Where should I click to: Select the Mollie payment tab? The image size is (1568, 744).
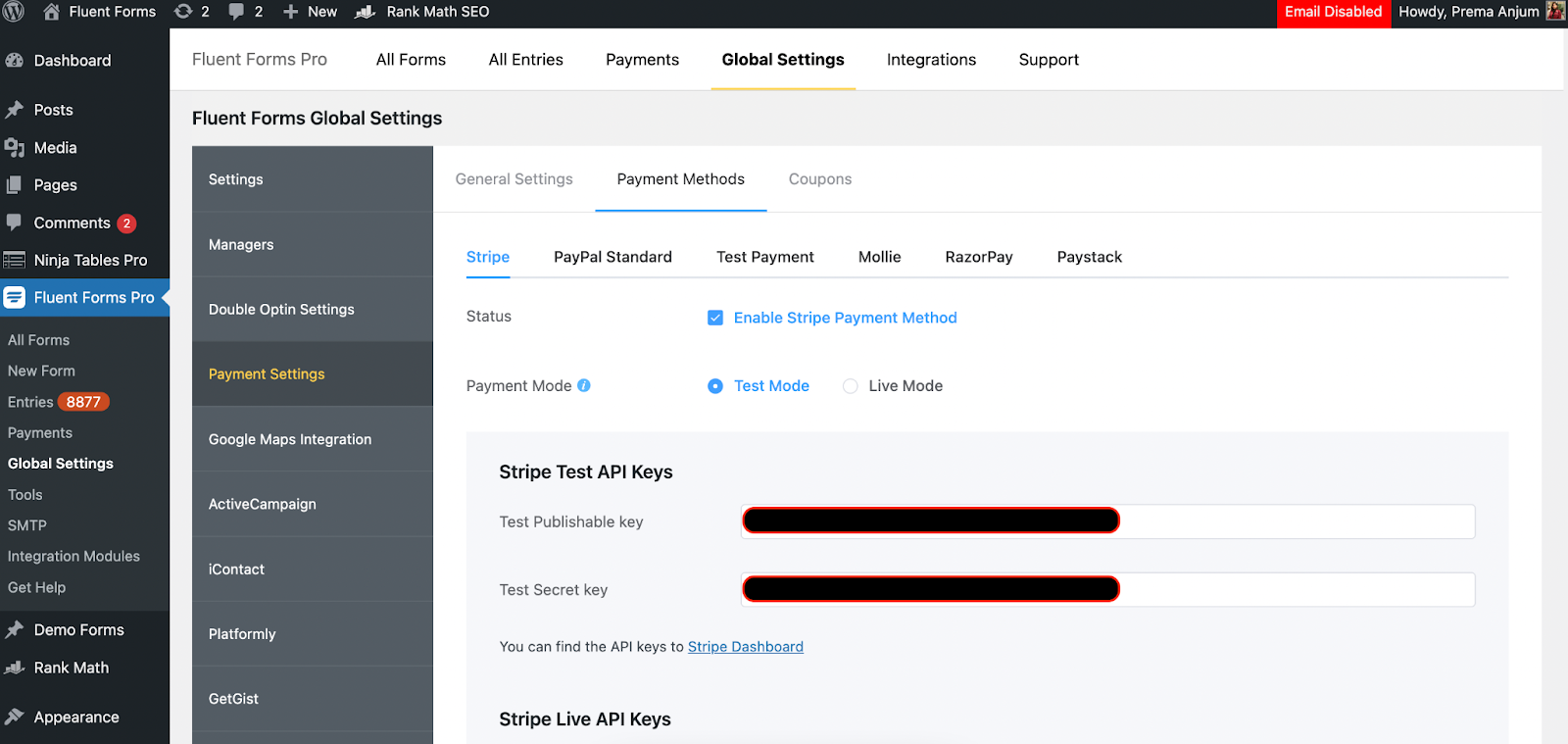tap(880, 257)
